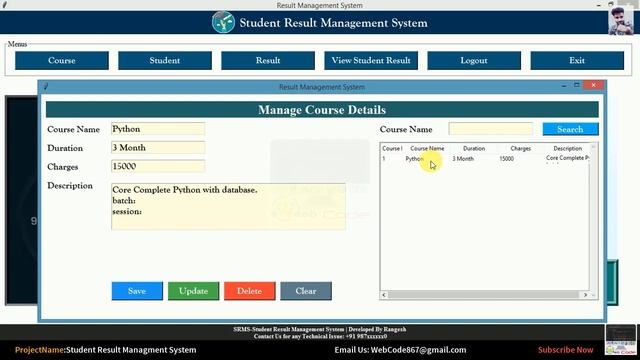Click the Charges column header

521,149
